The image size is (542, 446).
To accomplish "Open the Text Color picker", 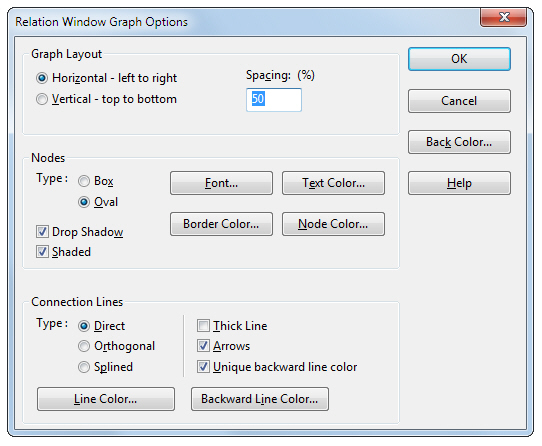I will (x=333, y=183).
